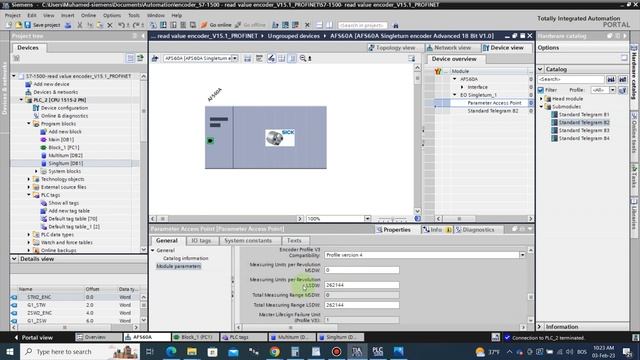Viewport: 640px width, 360px height.
Task: Click the search binoculars icon beside project search
Action: pos(395,25)
